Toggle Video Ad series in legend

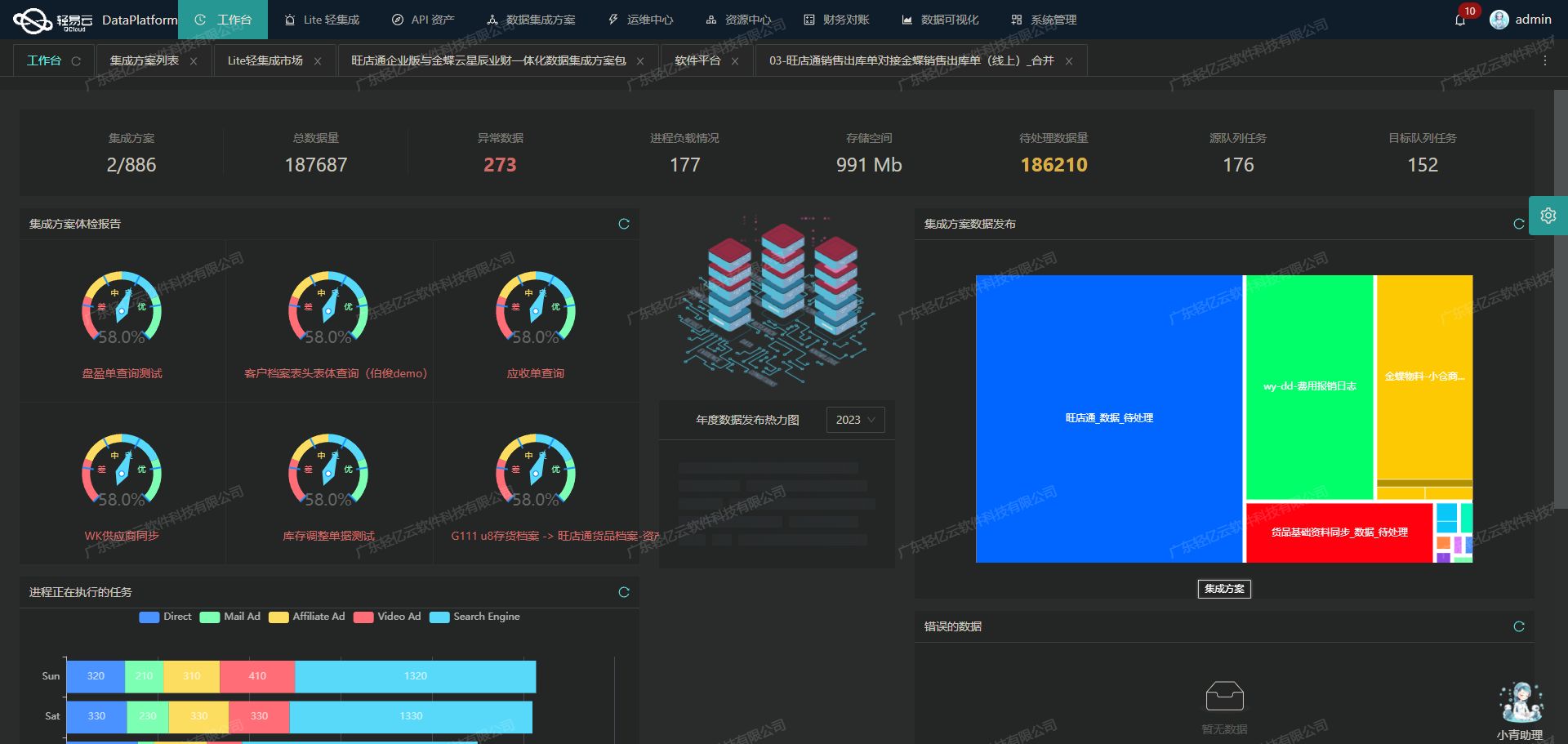[387, 617]
